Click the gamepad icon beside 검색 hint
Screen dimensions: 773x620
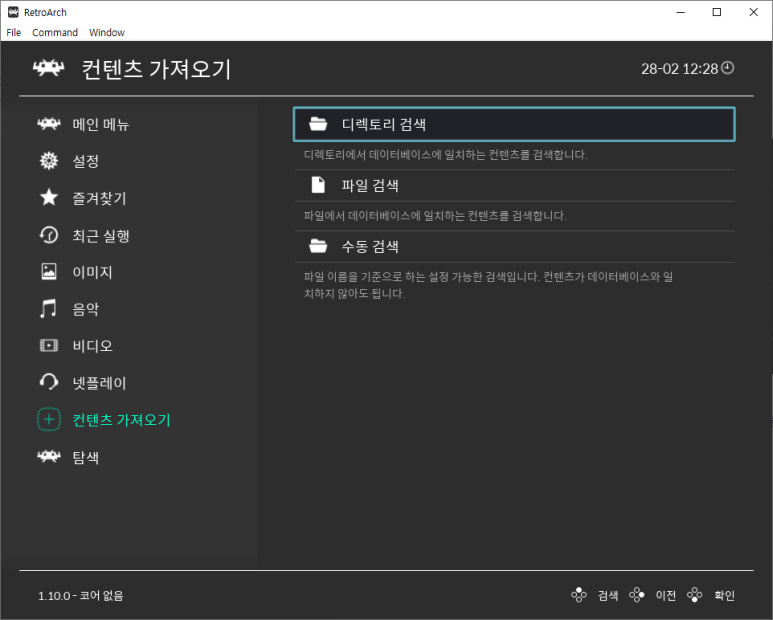(579, 595)
